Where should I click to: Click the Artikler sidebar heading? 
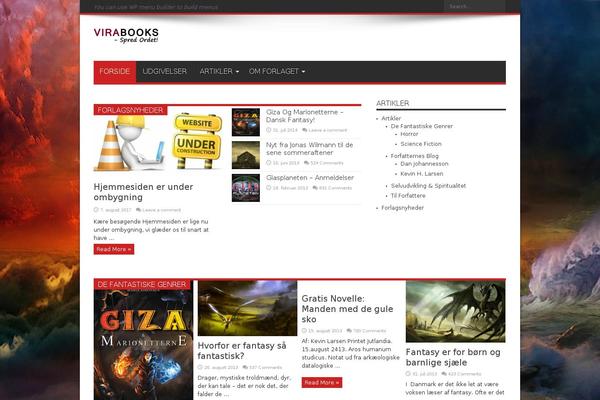pyautogui.click(x=393, y=103)
